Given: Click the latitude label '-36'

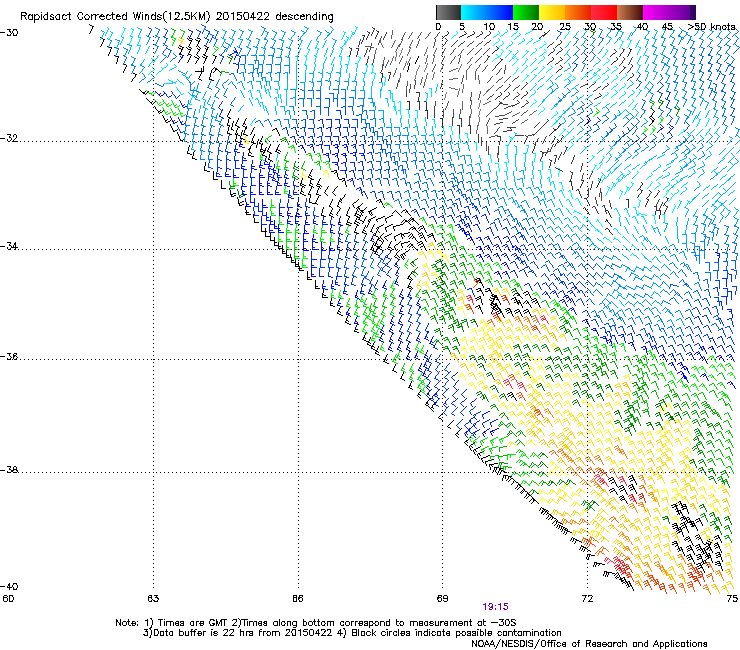Looking at the screenshot, I should click(x=9, y=356).
